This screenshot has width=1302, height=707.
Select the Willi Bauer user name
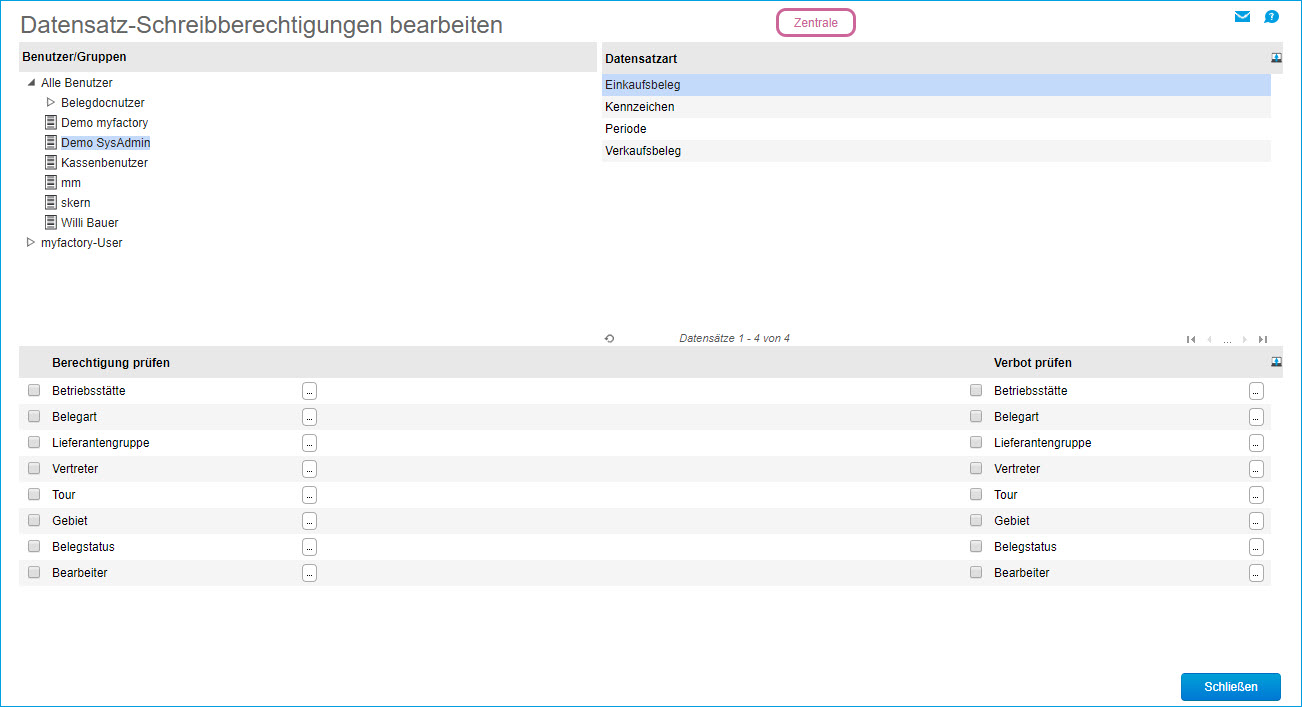90,222
